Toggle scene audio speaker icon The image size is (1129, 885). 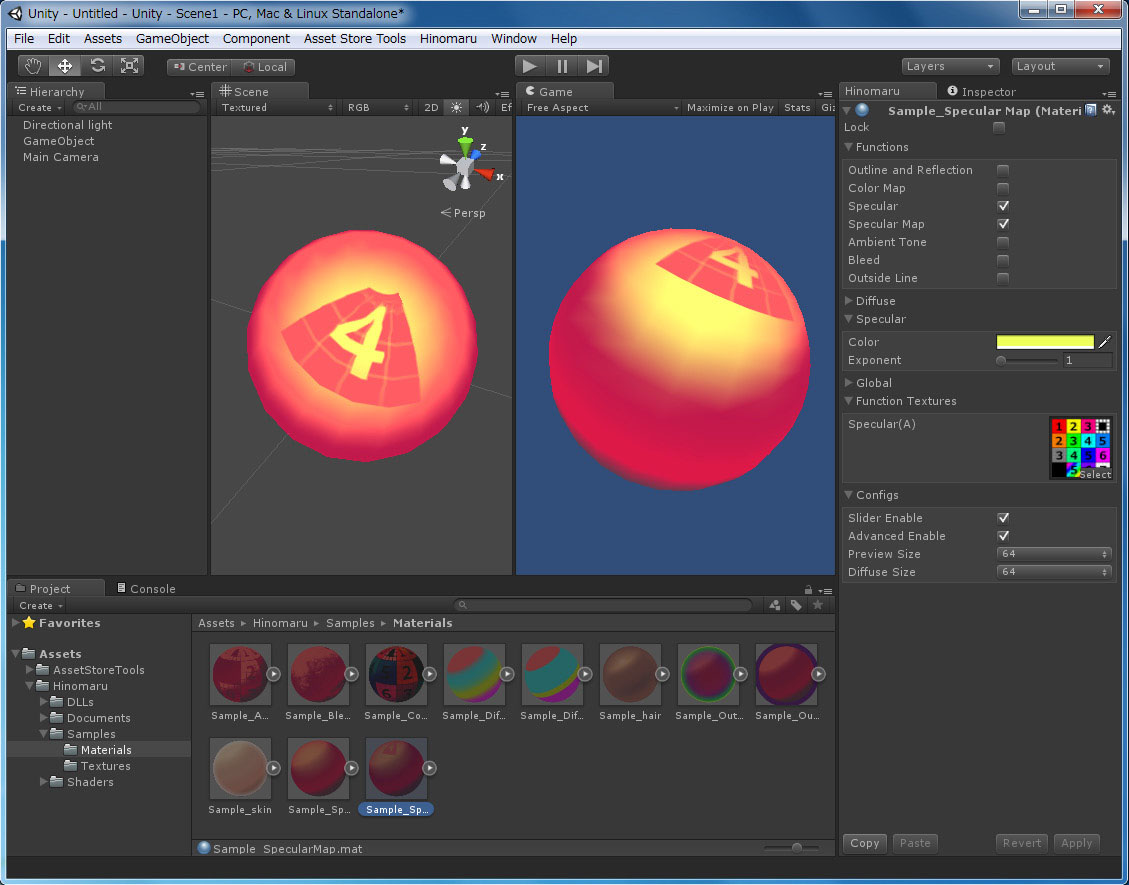tap(482, 107)
